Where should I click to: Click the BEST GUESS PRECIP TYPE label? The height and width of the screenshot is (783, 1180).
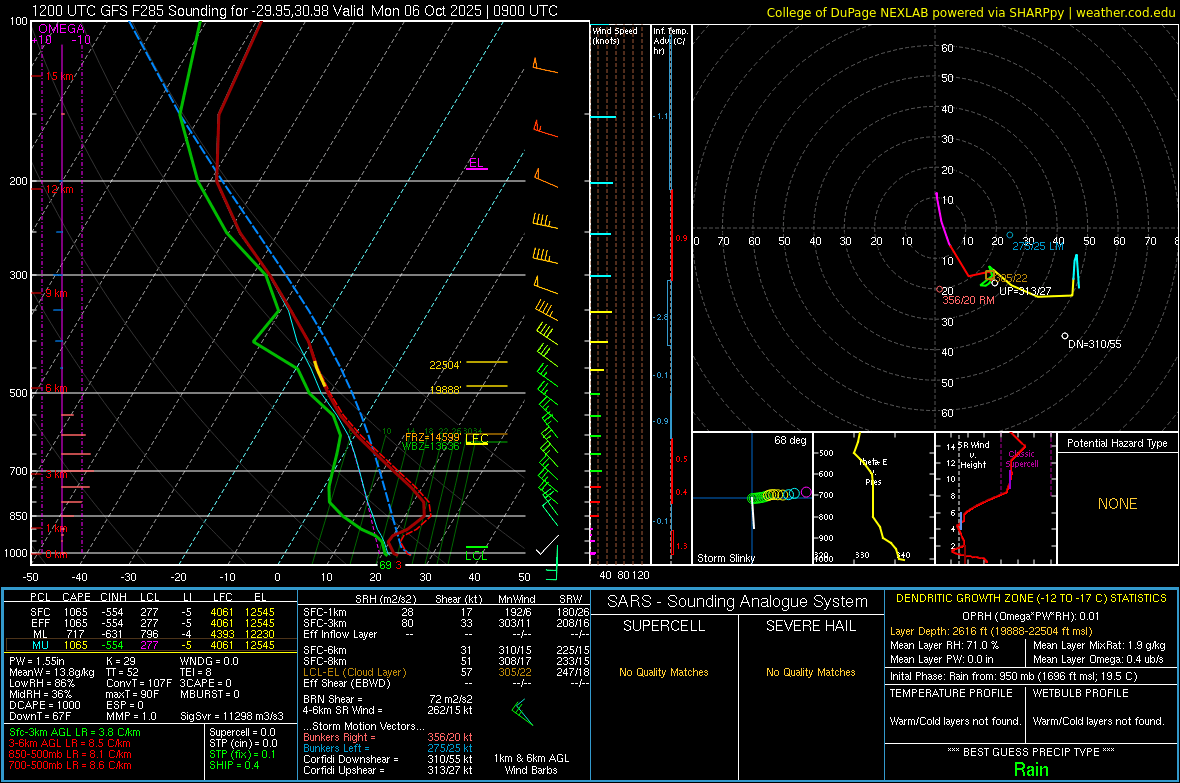(1031, 752)
